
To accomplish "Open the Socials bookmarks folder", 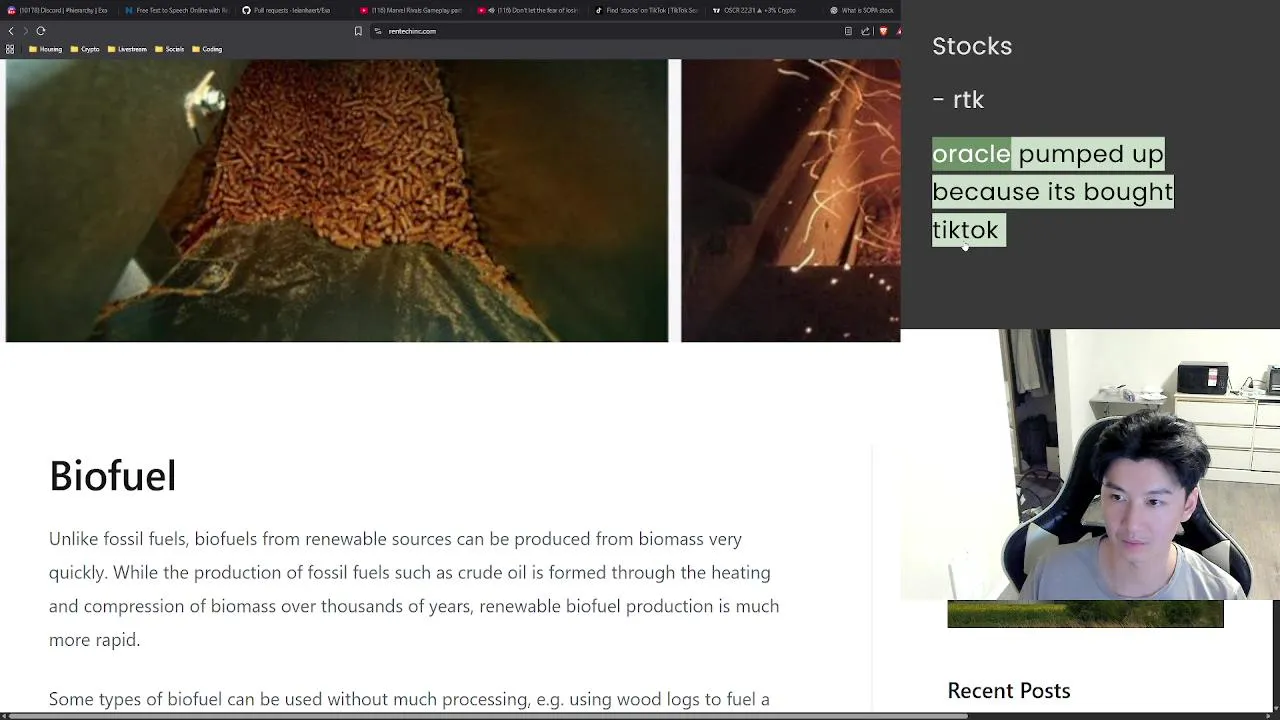I will pyautogui.click(x=169, y=49).
